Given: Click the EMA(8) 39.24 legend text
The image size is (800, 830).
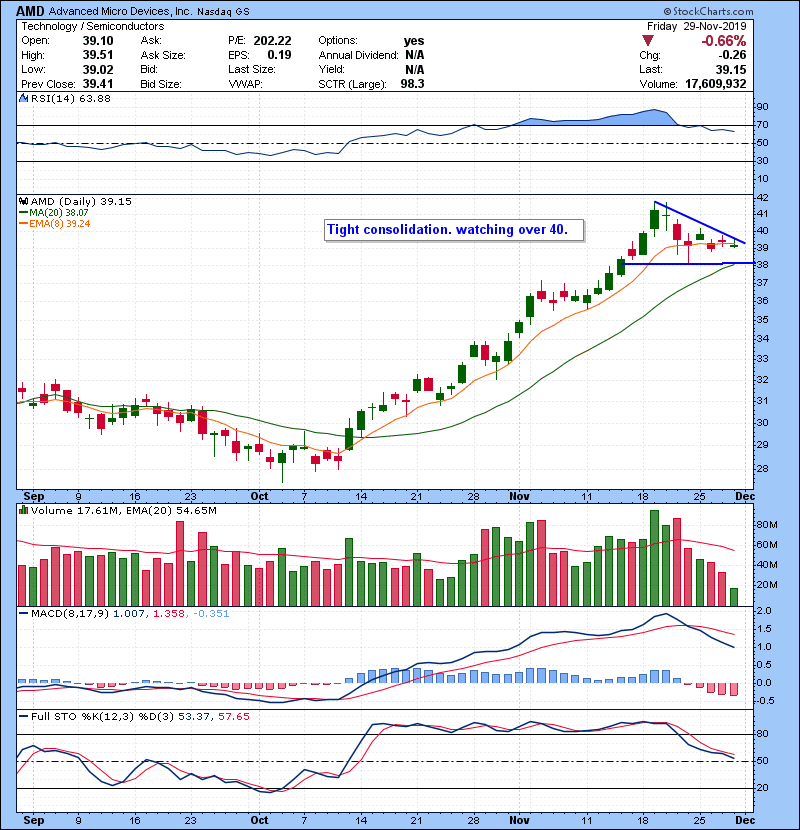Looking at the screenshot, I should tap(60, 224).
